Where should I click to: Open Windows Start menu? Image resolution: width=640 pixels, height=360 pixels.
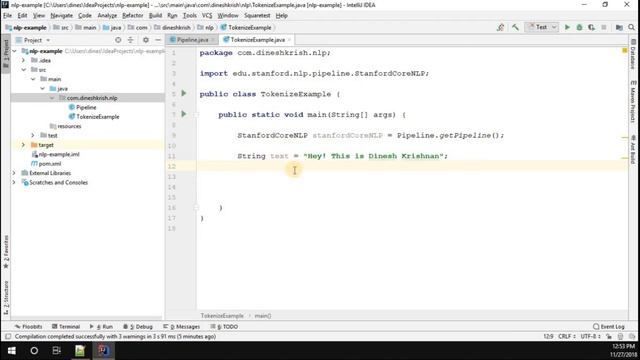click(x=11, y=351)
